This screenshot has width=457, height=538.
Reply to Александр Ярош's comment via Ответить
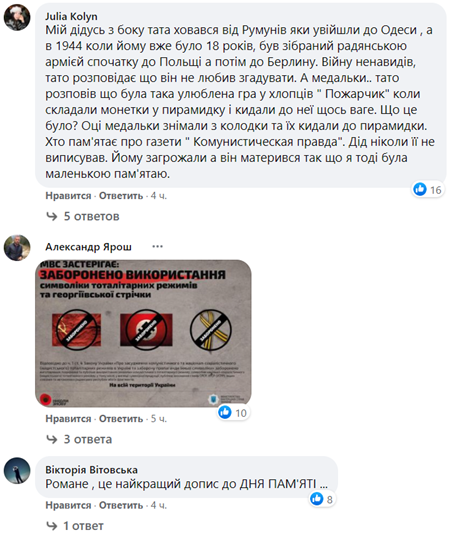coord(121,419)
